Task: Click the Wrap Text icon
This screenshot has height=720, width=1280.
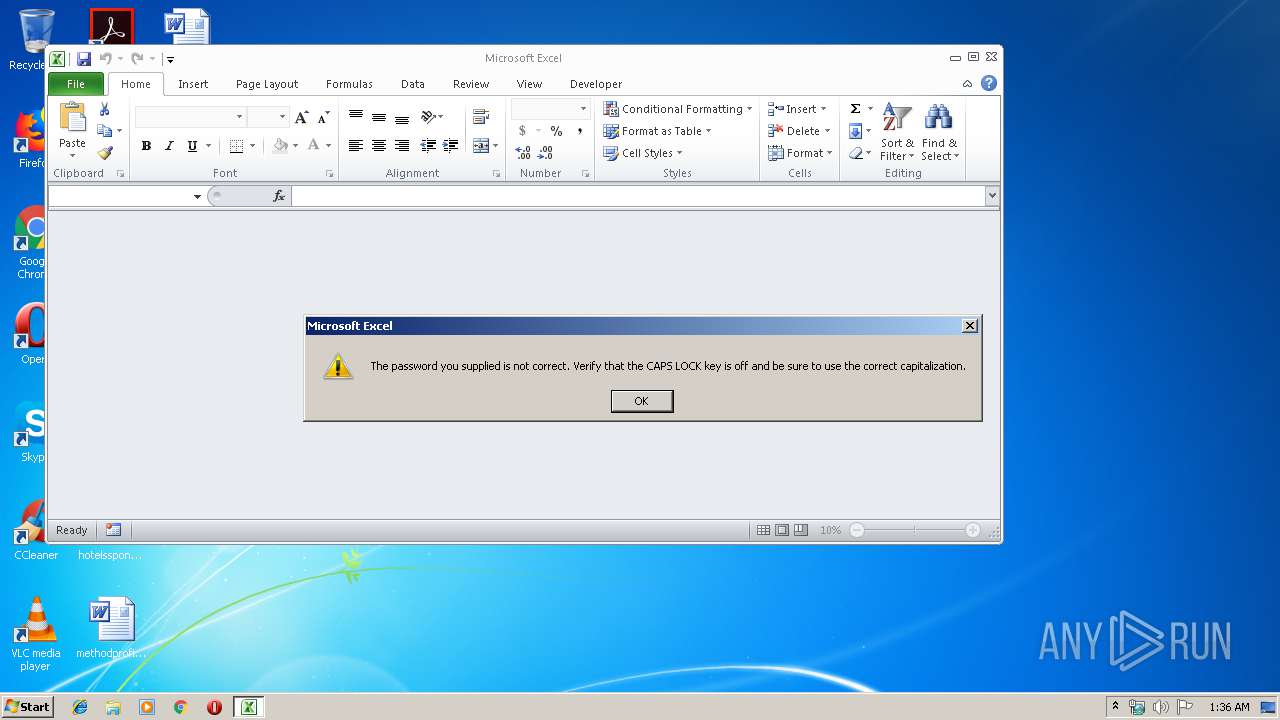Action: 481,117
